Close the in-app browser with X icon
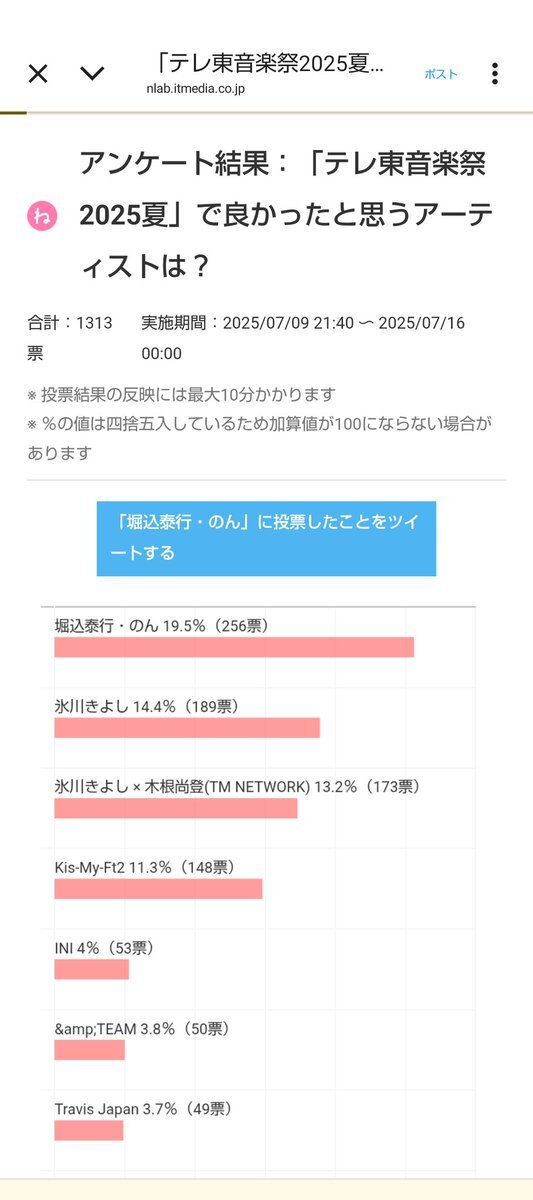Viewport: 533px width, 1200px height. [x=38, y=73]
